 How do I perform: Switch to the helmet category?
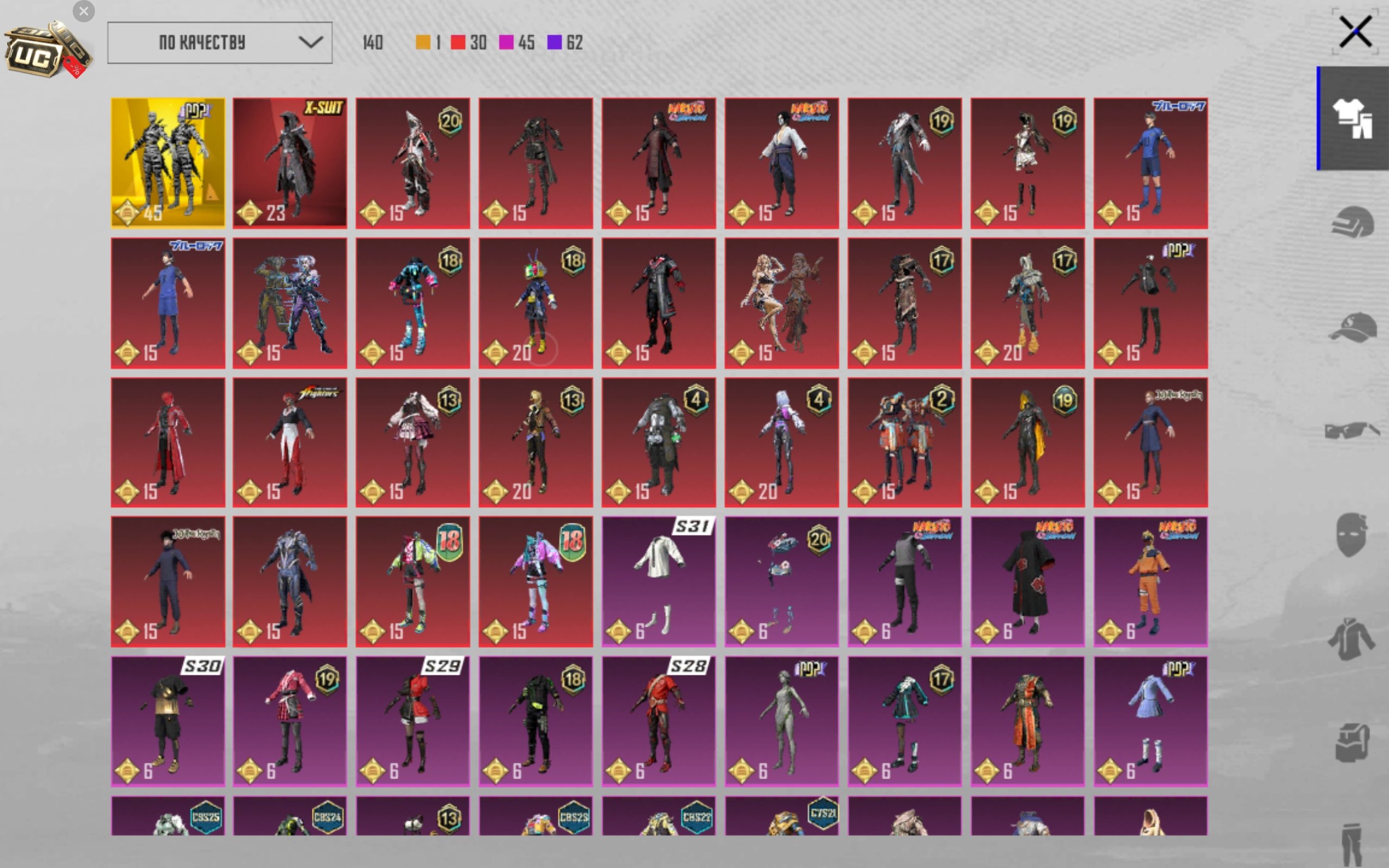click(x=1353, y=221)
